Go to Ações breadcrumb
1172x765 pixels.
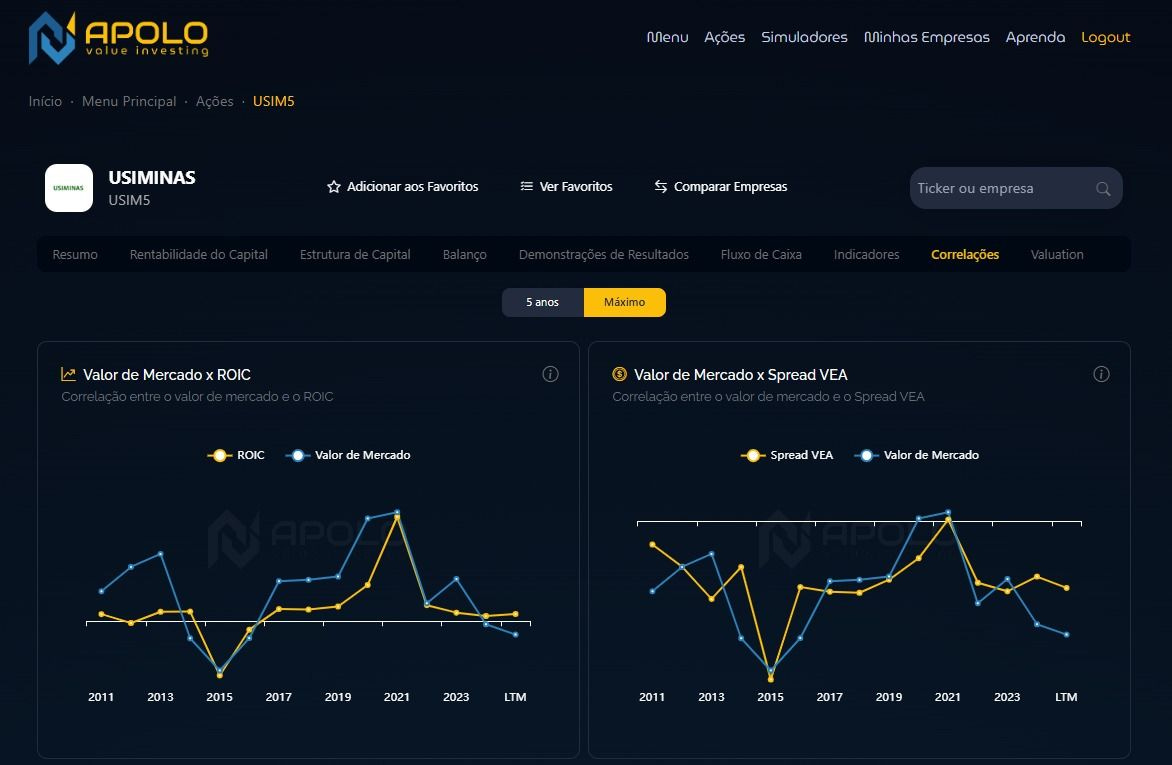(x=215, y=101)
